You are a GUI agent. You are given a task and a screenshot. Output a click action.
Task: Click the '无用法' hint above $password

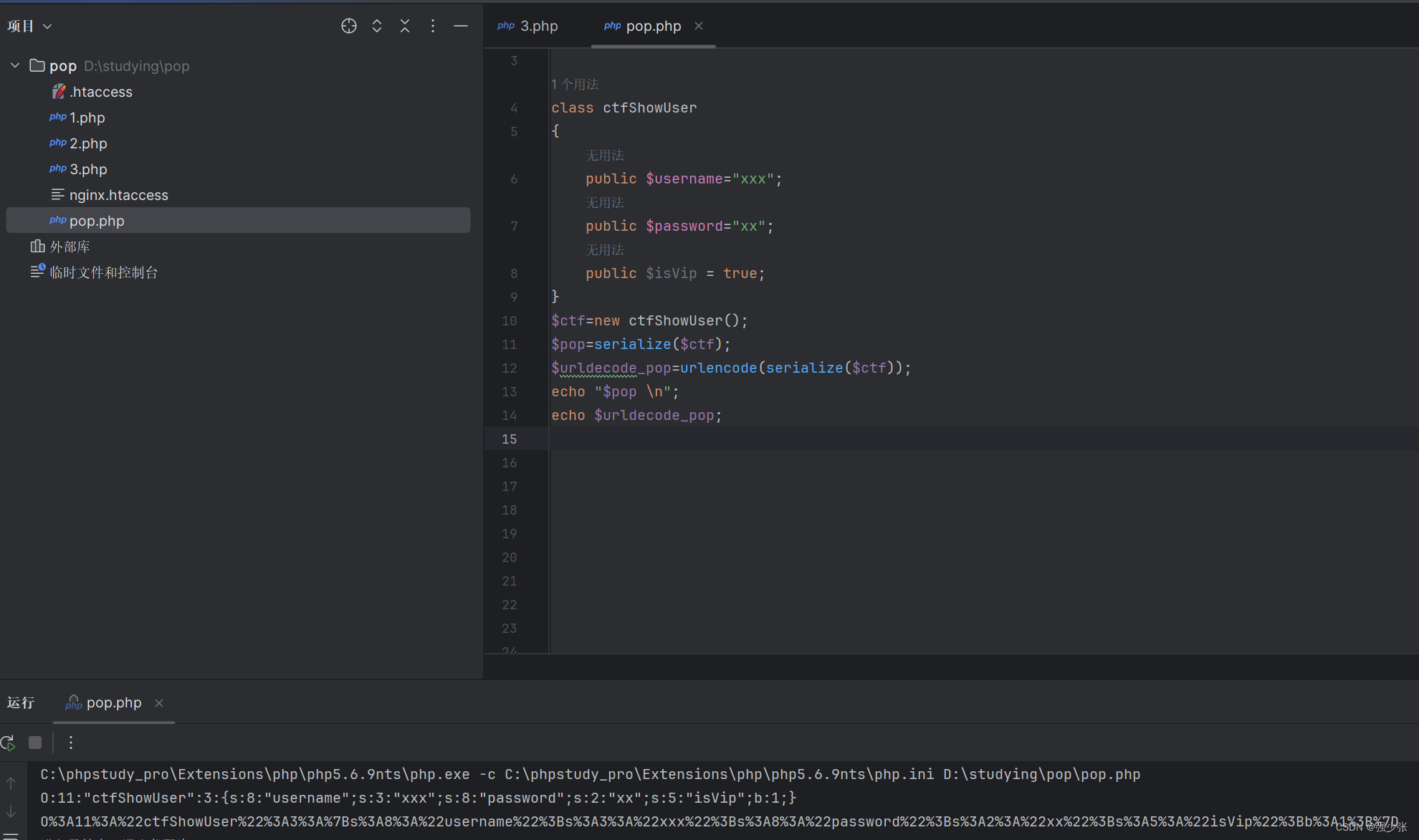coord(605,202)
